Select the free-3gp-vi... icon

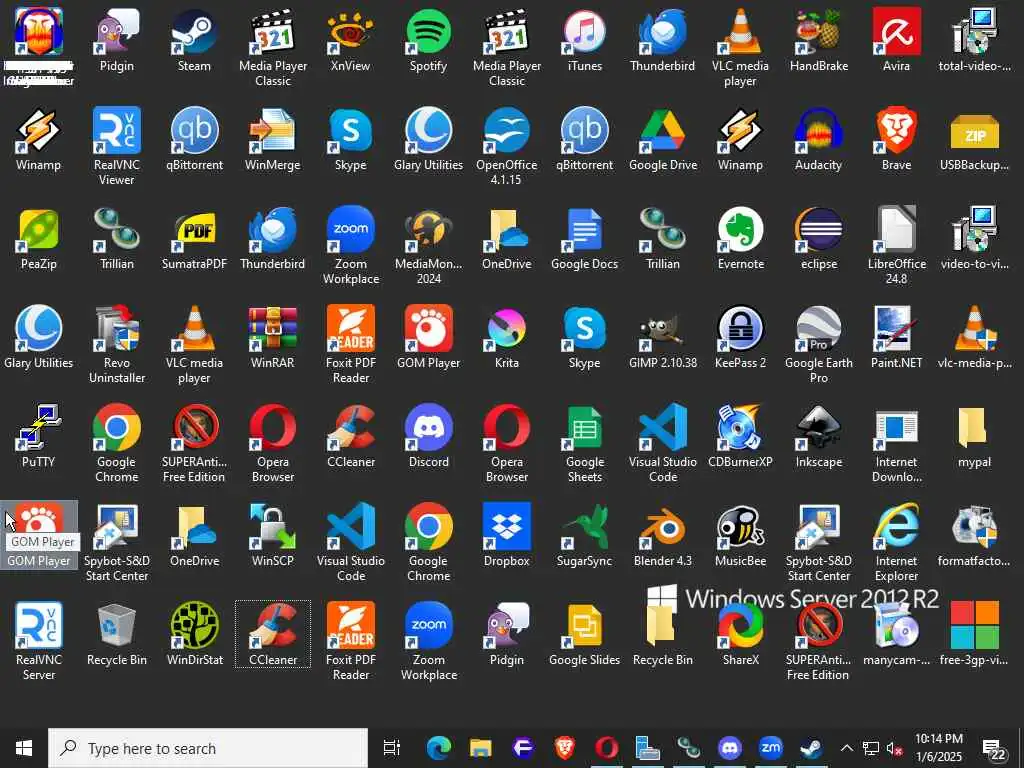click(974, 635)
